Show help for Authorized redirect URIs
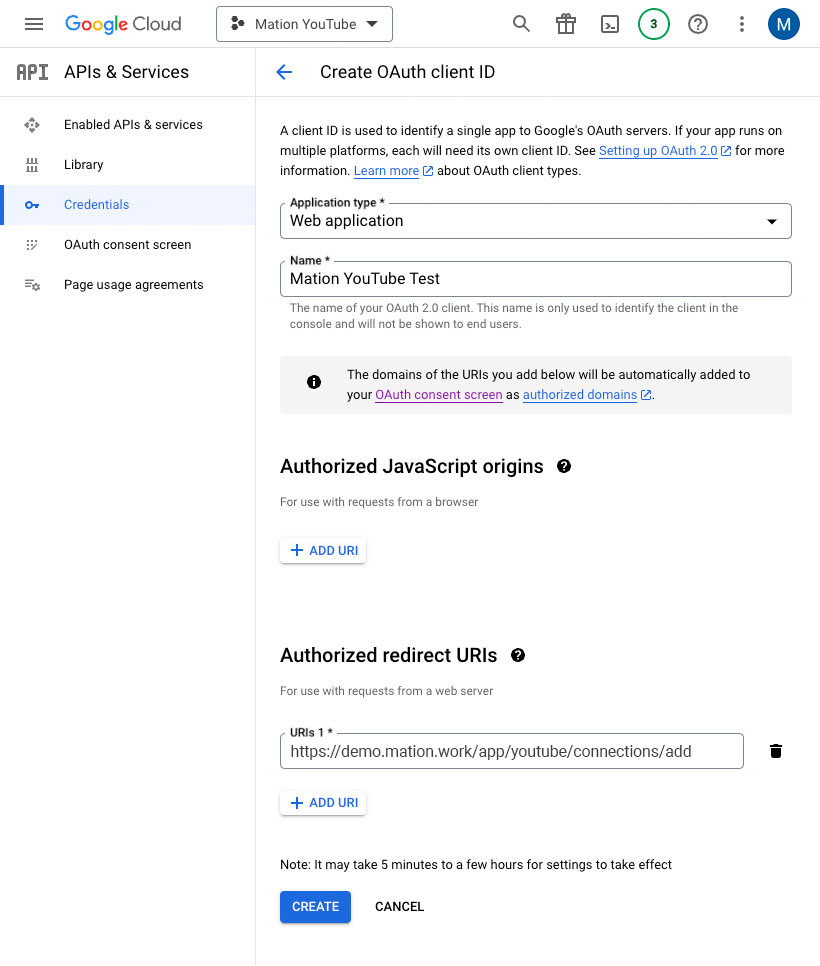820x966 pixels. [518, 656]
